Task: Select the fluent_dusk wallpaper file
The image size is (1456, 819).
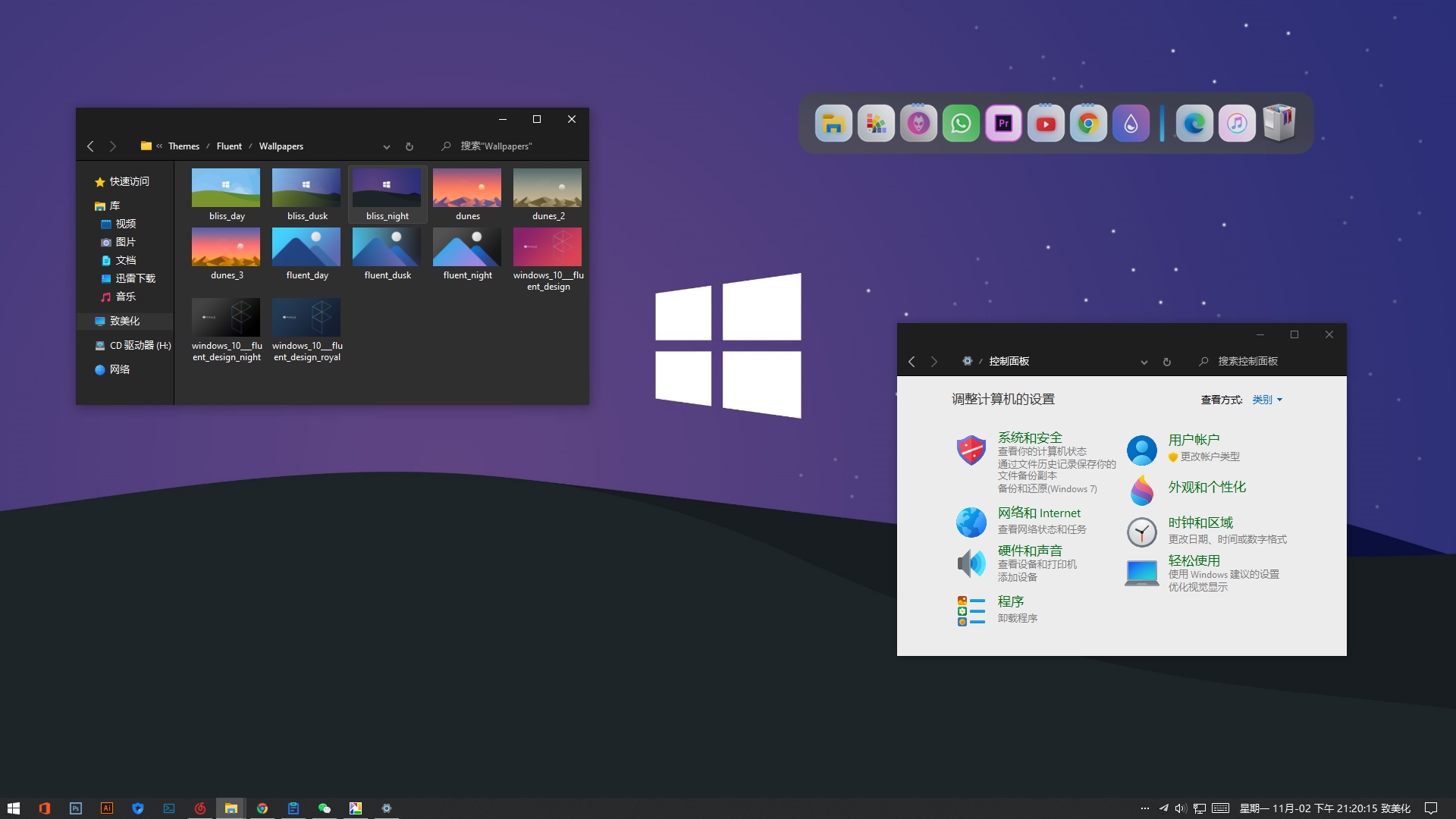Action: tap(387, 254)
